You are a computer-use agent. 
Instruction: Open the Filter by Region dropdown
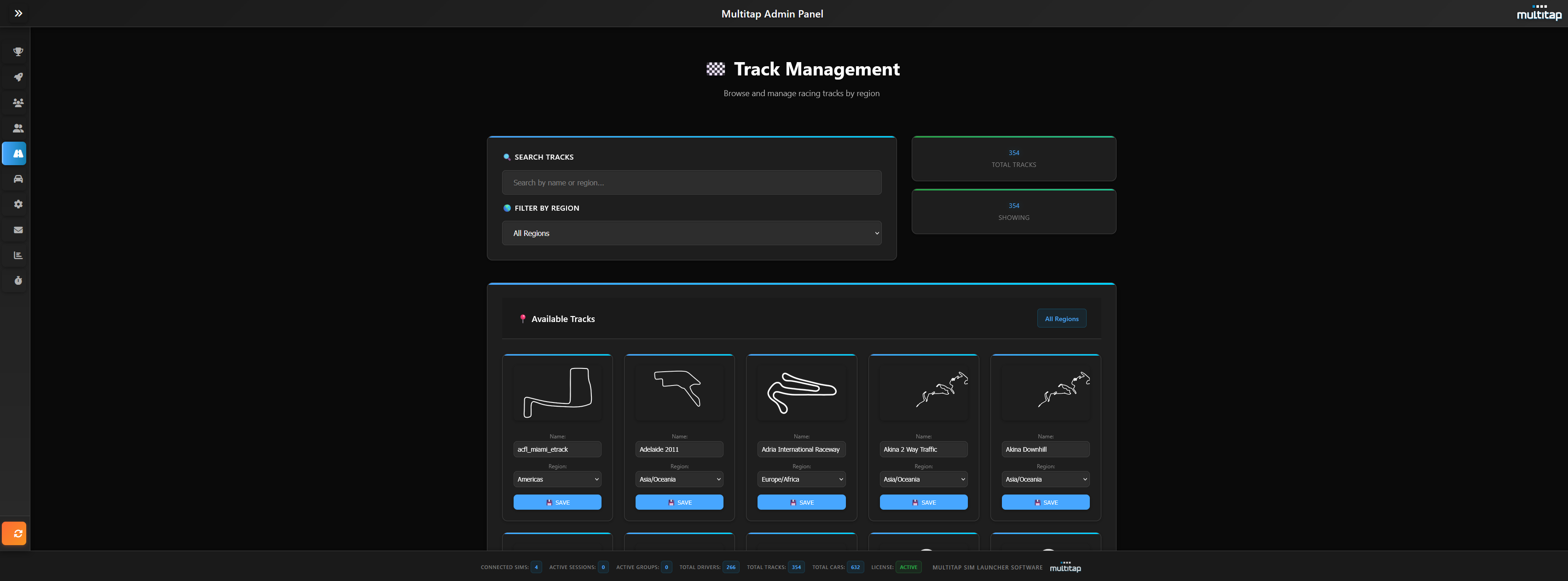pos(691,233)
